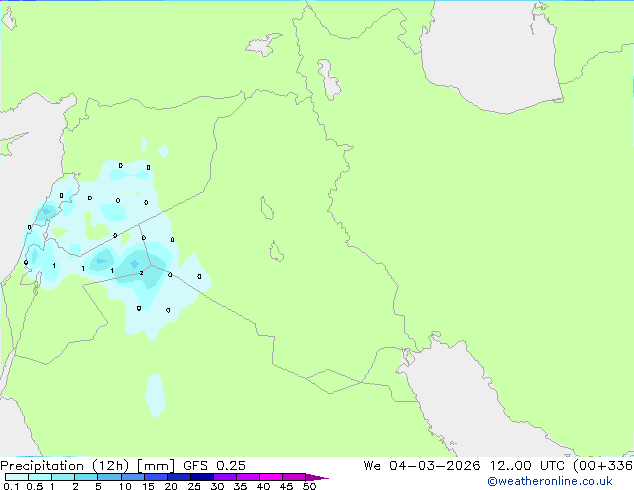Click the "0.5" legend scale value
This screenshot has height=490, width=634.
point(35,486)
